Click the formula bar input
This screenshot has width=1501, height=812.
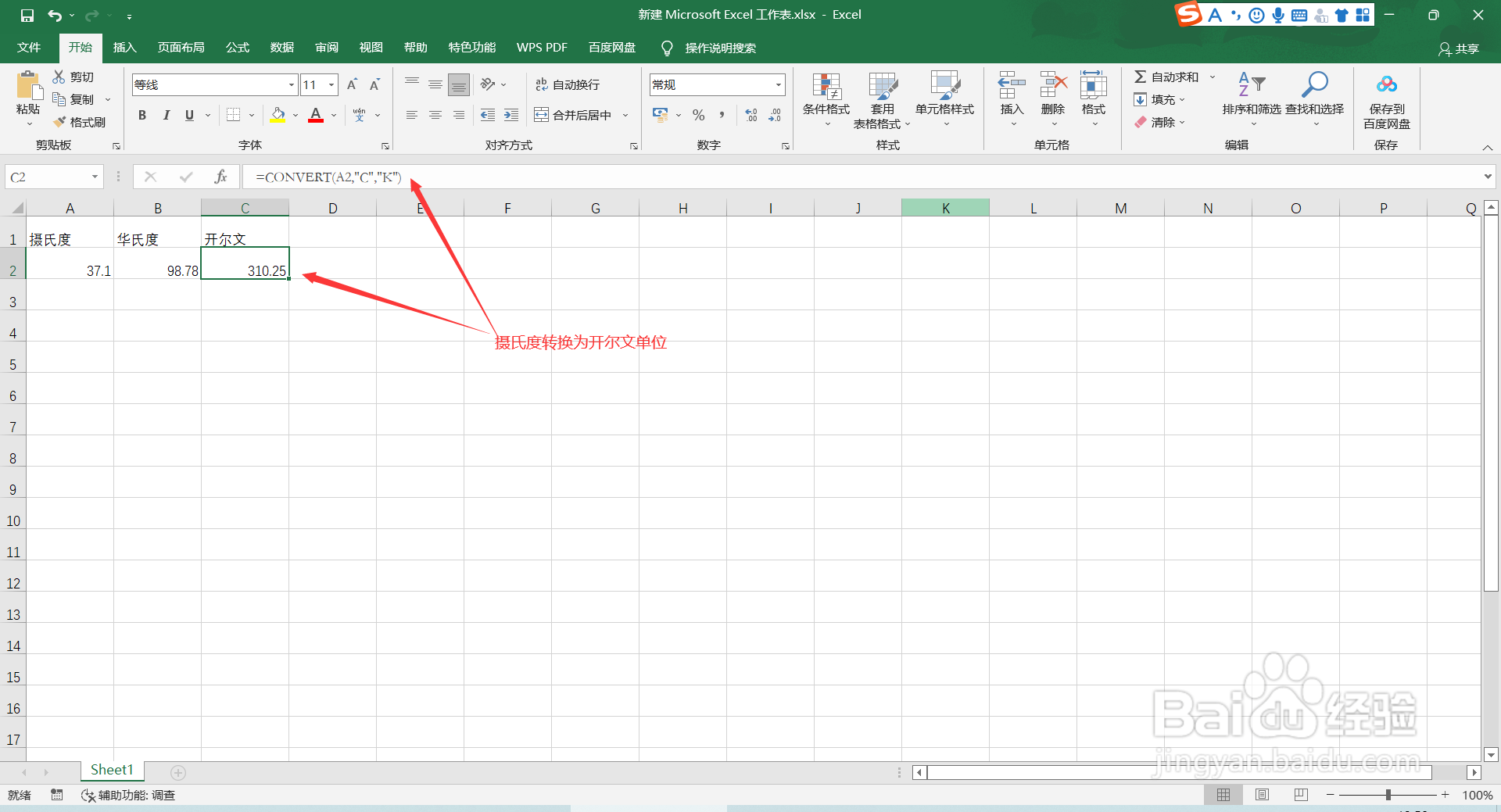click(860, 177)
